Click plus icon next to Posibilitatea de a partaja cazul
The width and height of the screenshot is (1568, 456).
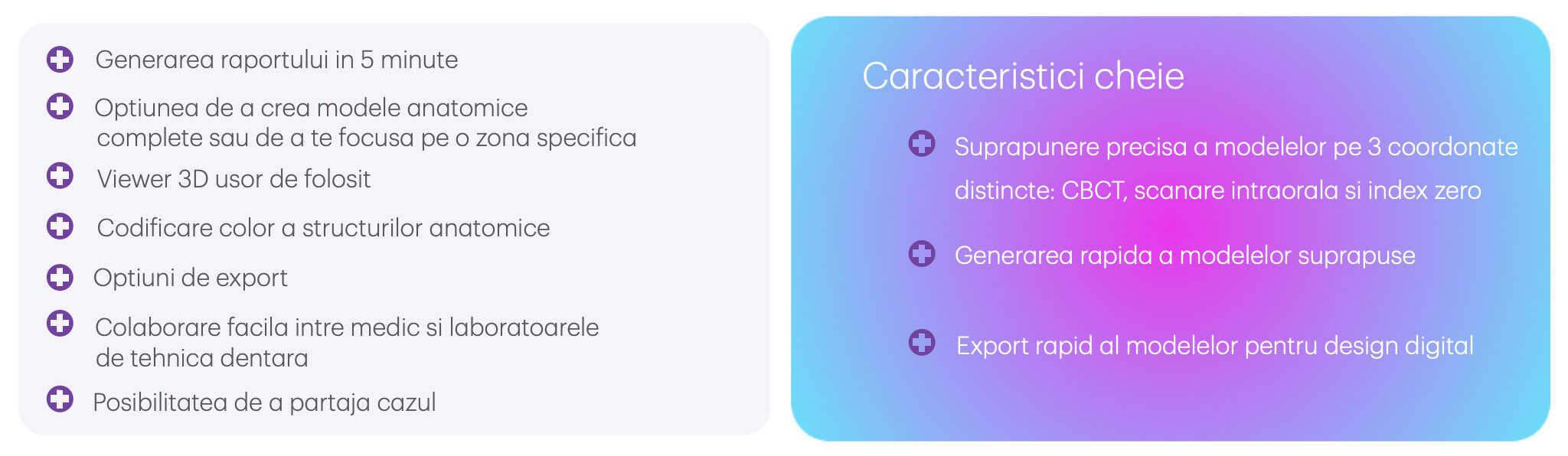coord(60,399)
